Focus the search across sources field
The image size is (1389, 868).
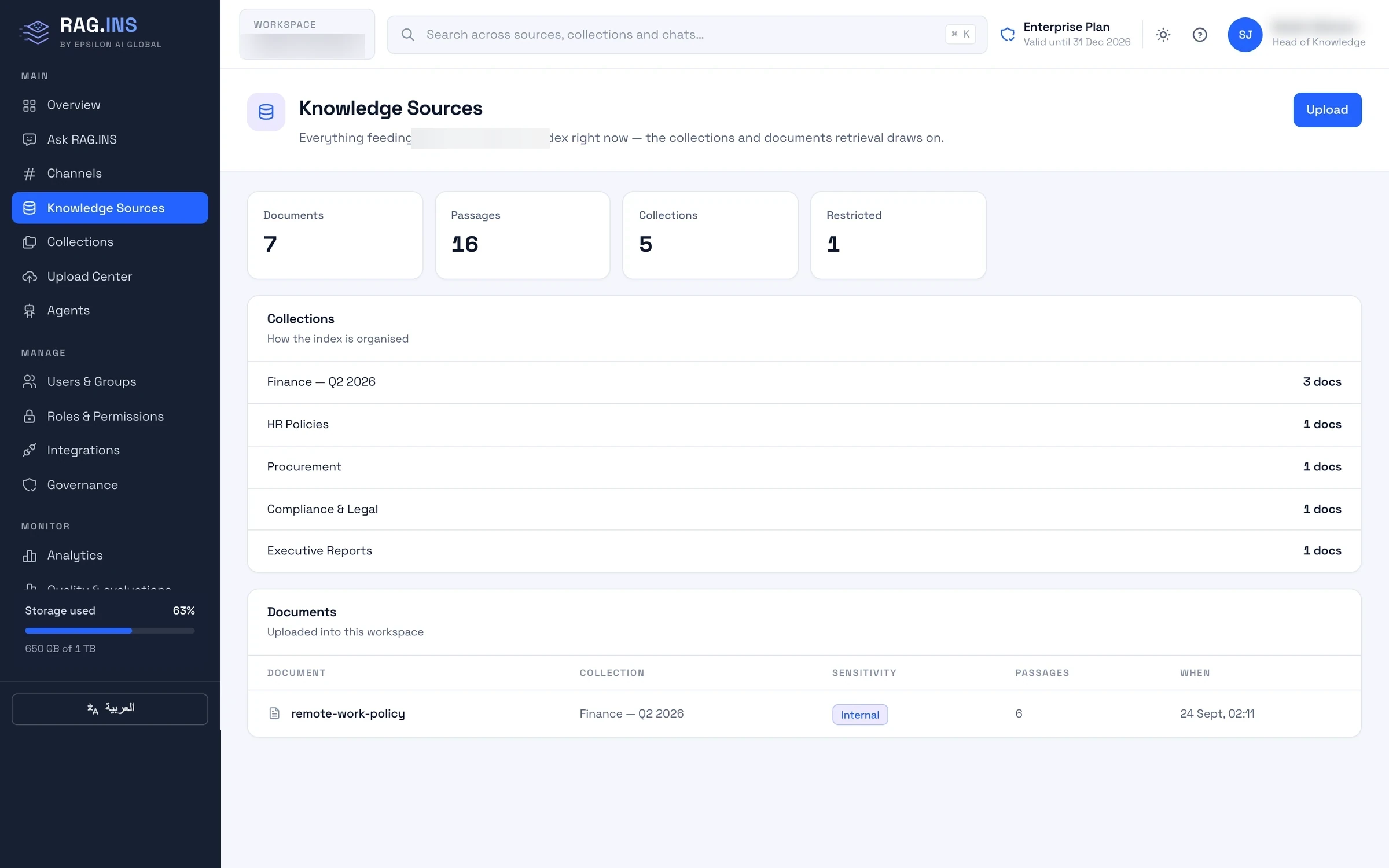click(686, 35)
